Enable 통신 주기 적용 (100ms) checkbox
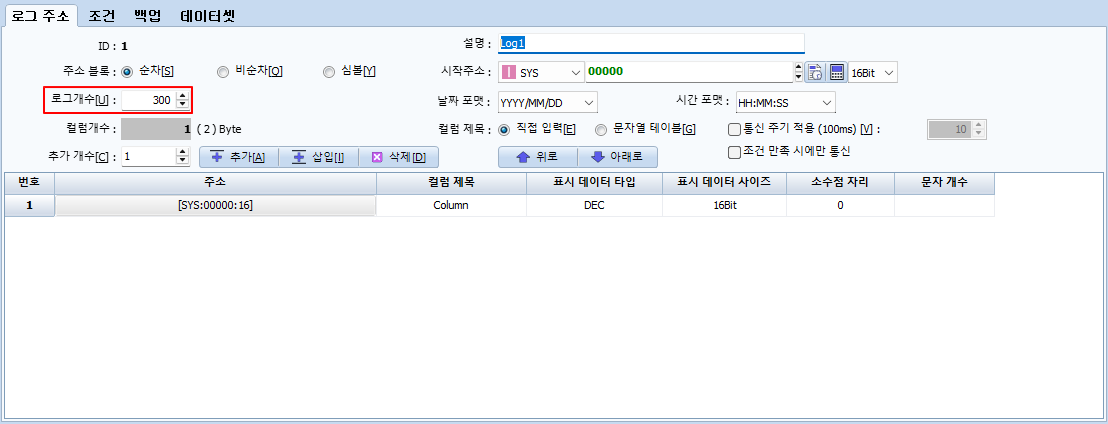 (734, 129)
